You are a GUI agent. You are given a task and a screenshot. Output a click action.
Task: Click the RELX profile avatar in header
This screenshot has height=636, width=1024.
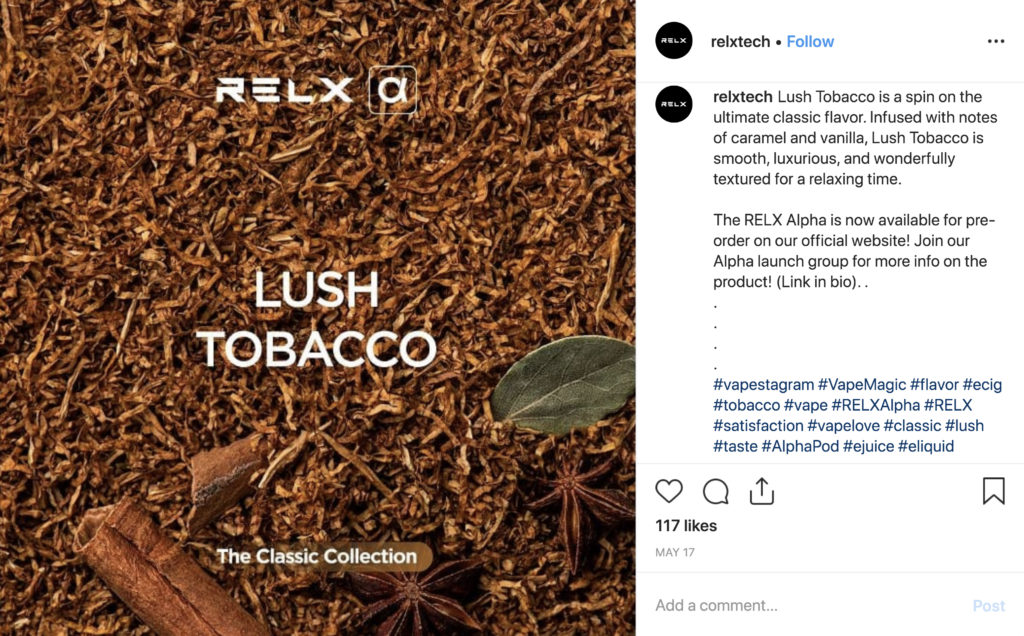coord(674,41)
